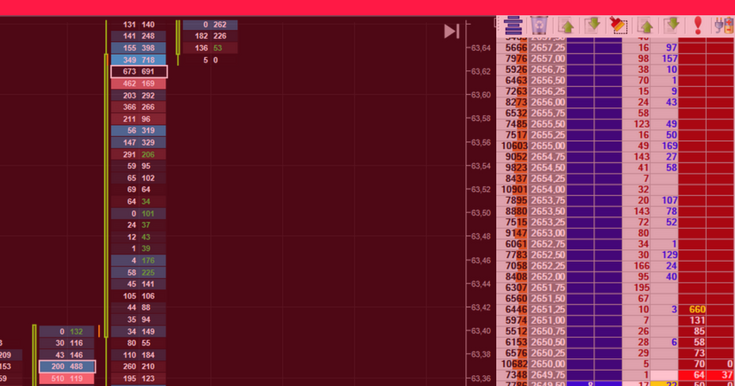Click DOM price level 2650,00
The image size is (735, 386).
[548, 364]
